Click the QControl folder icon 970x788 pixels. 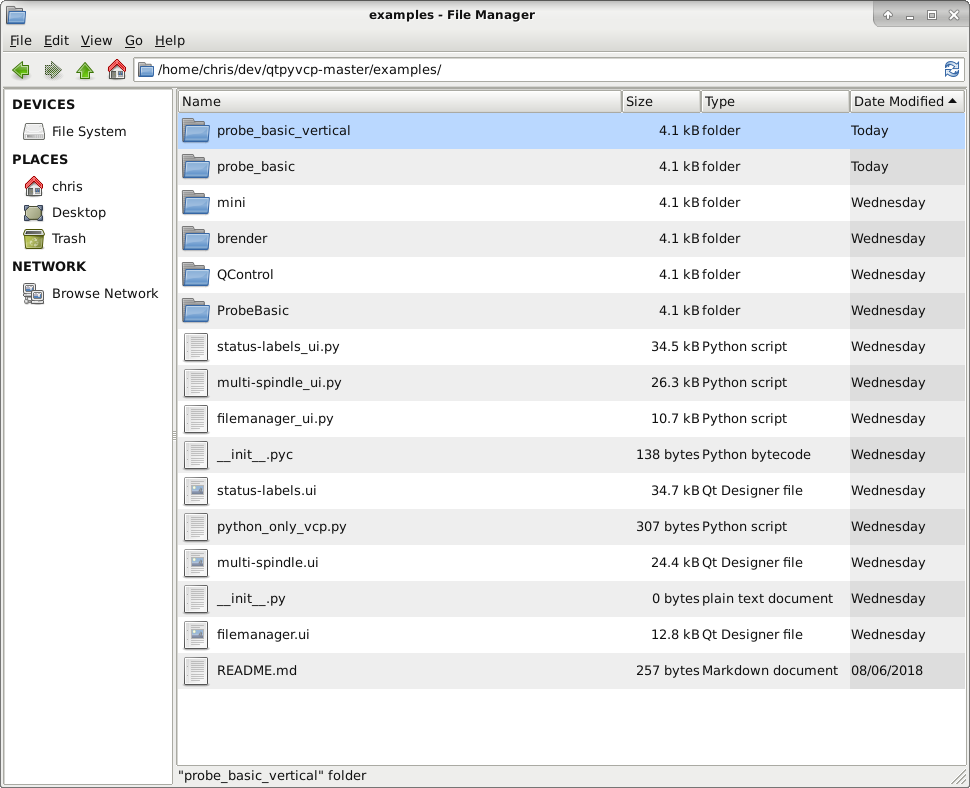[196, 274]
